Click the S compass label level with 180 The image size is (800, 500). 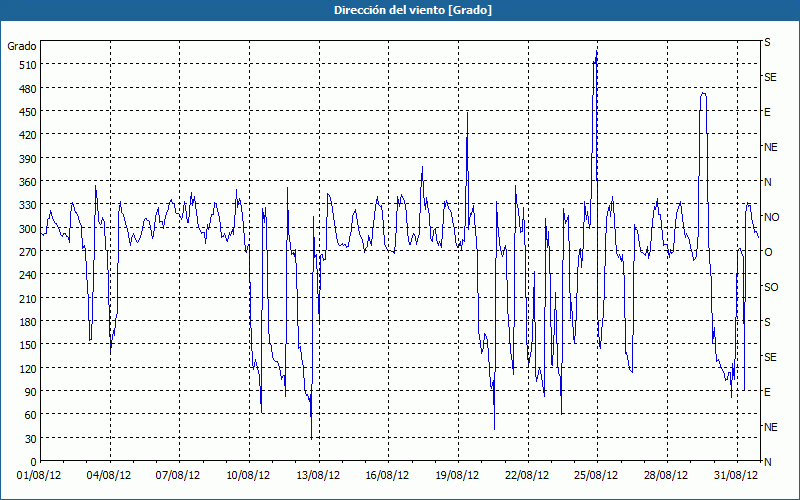[767, 322]
